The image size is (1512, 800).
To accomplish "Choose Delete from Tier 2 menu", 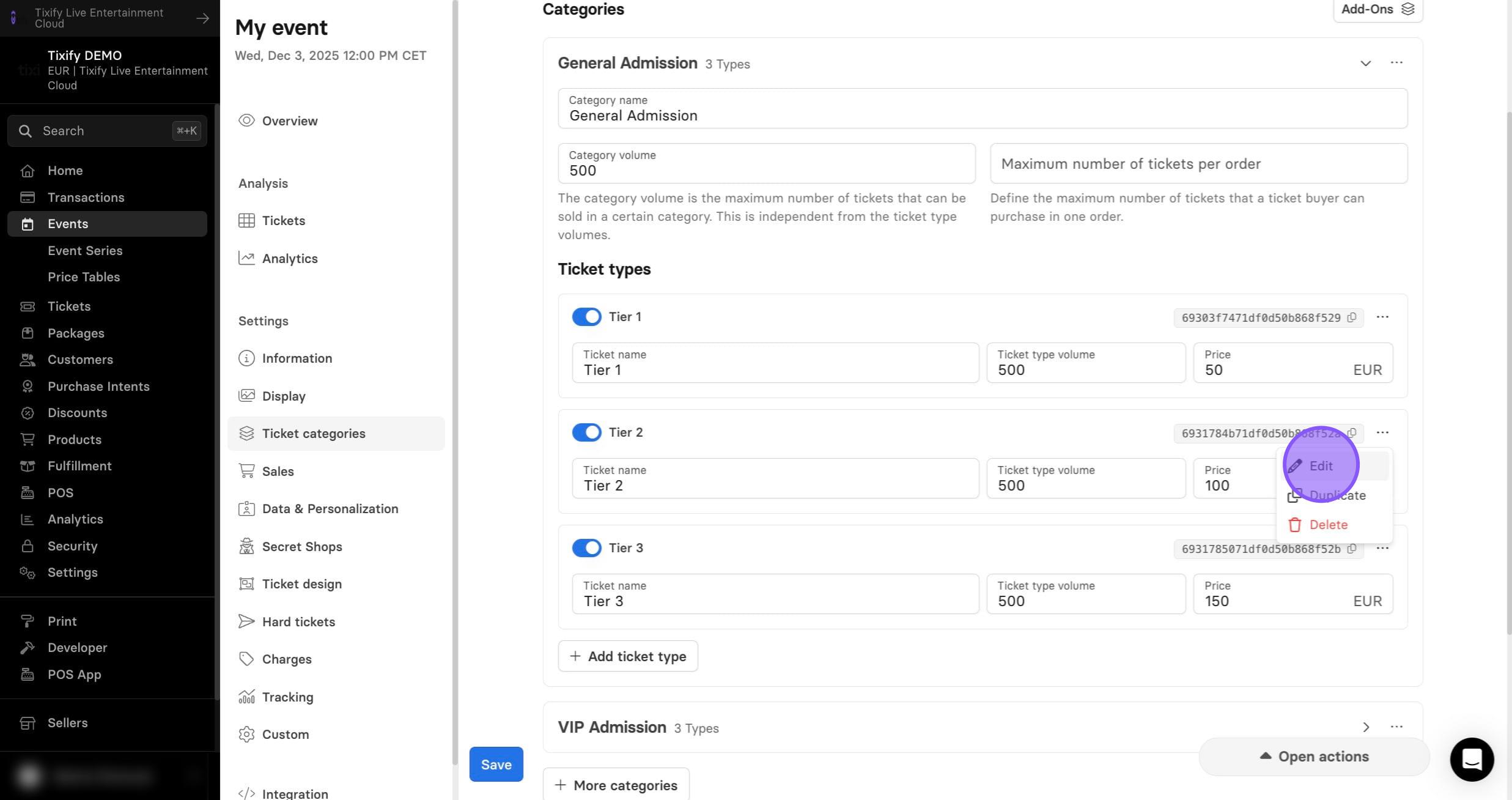I will pyautogui.click(x=1335, y=524).
